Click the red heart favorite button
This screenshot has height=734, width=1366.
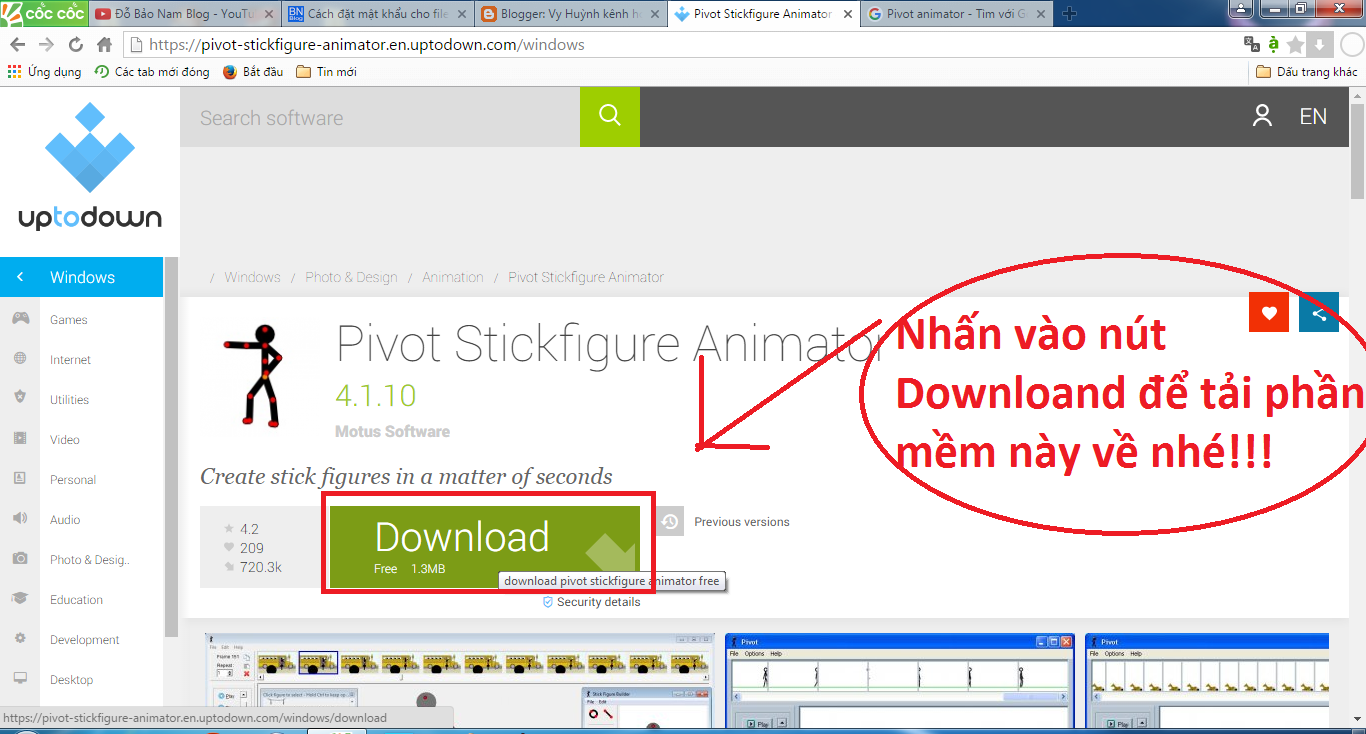pyautogui.click(x=1269, y=313)
